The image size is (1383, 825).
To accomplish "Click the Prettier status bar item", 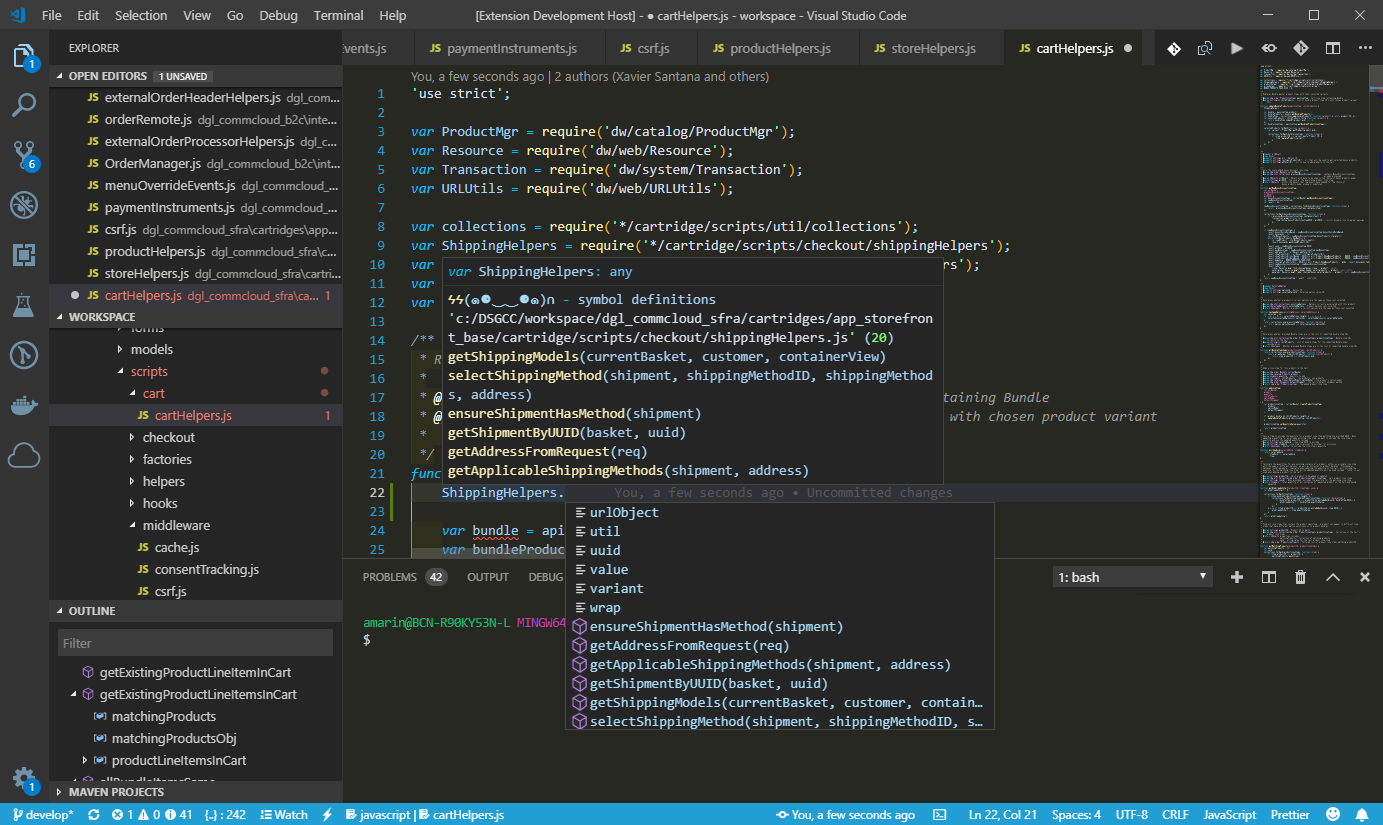I will pyautogui.click(x=1290, y=815).
